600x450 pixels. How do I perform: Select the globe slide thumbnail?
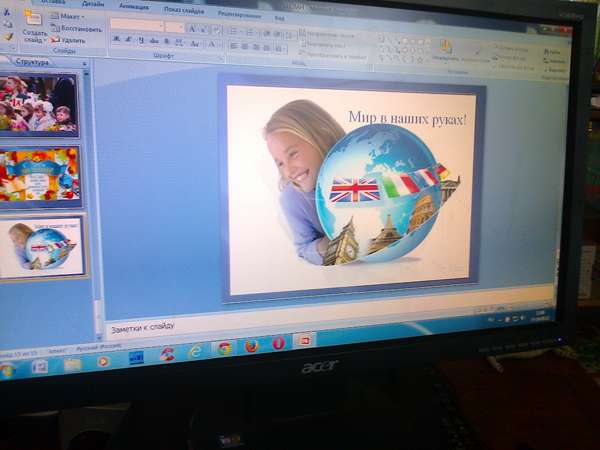click(x=41, y=246)
